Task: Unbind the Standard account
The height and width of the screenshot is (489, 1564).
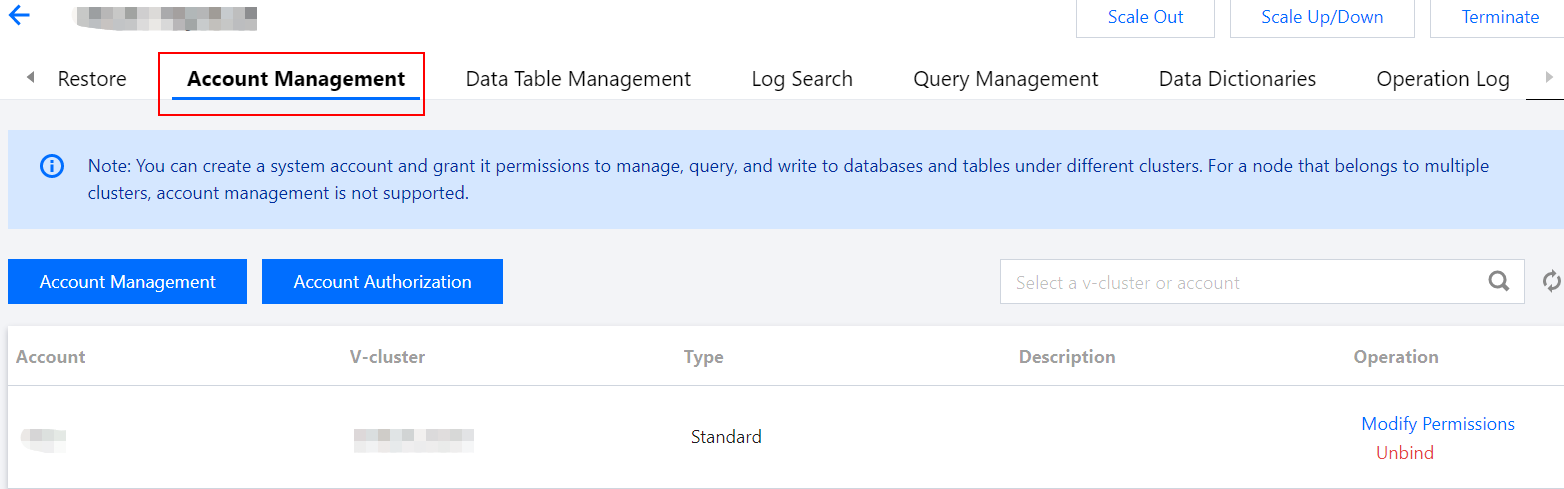Action: point(1404,453)
